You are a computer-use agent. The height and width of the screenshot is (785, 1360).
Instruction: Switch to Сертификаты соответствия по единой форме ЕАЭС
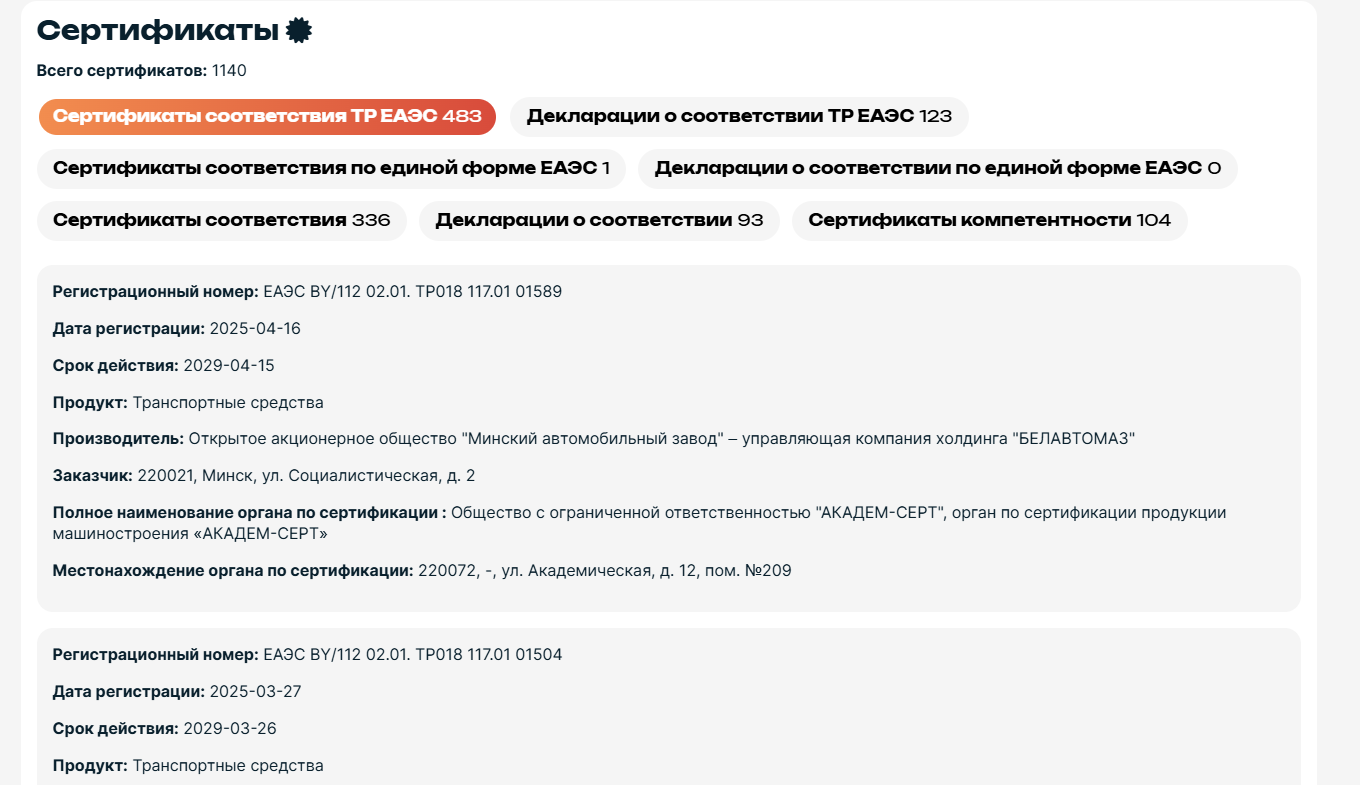(x=331, y=168)
